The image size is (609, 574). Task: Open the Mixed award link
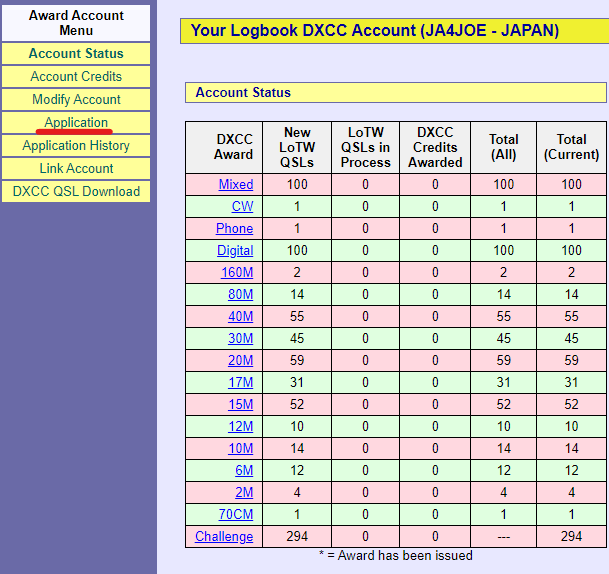[236, 184]
